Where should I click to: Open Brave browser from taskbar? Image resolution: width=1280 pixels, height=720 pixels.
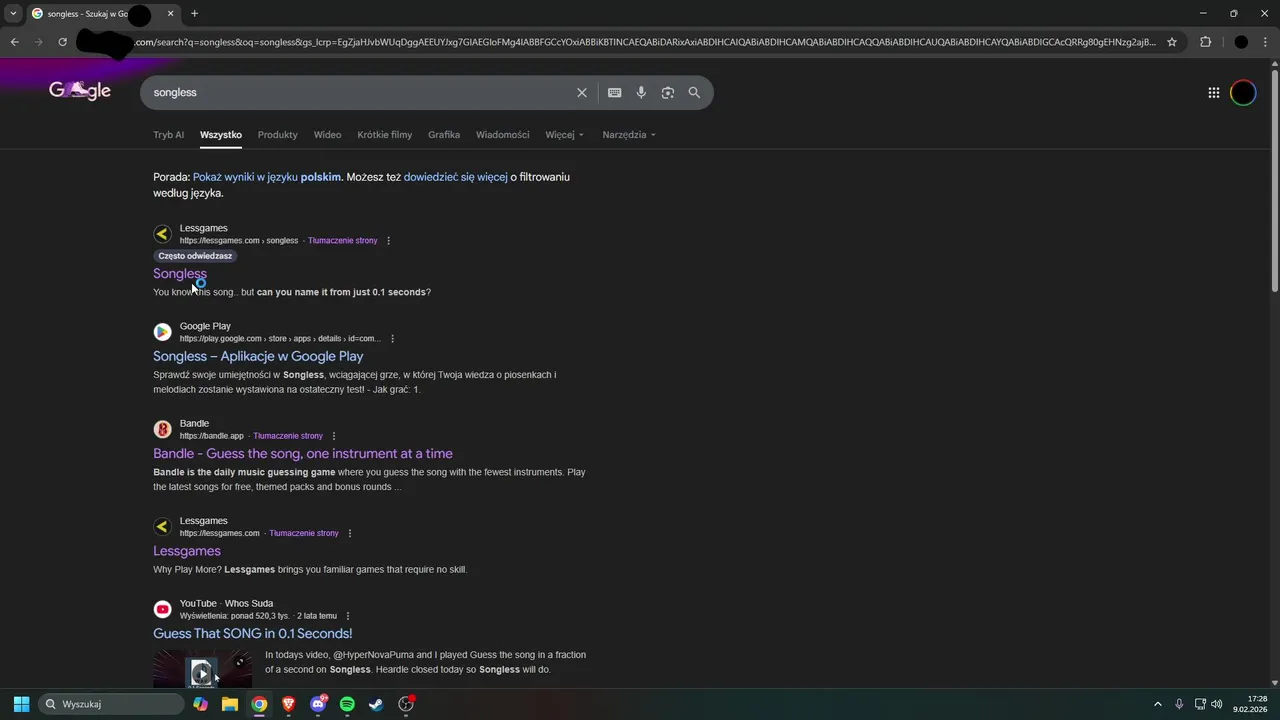289,704
